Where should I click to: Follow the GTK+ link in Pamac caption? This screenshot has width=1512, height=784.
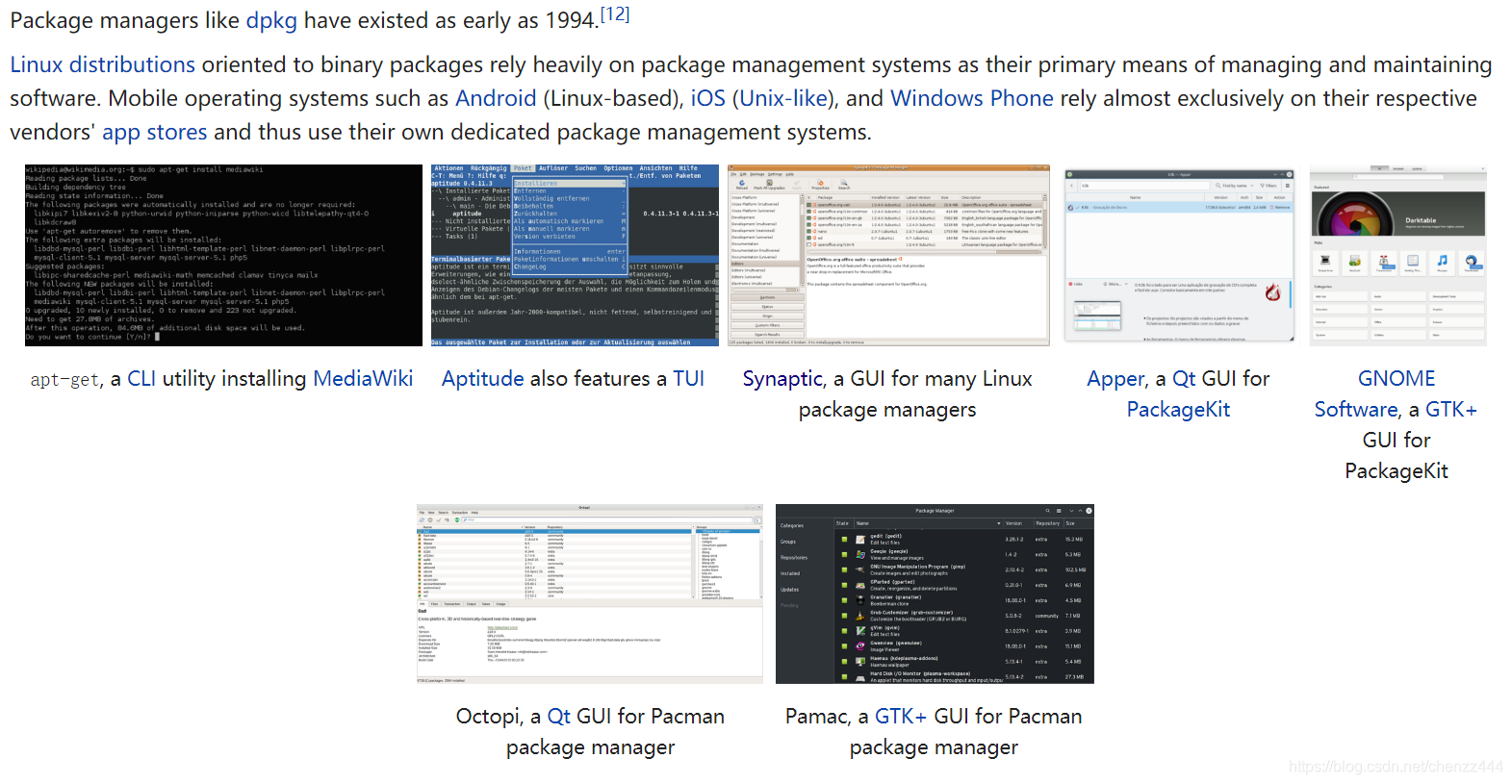point(901,717)
